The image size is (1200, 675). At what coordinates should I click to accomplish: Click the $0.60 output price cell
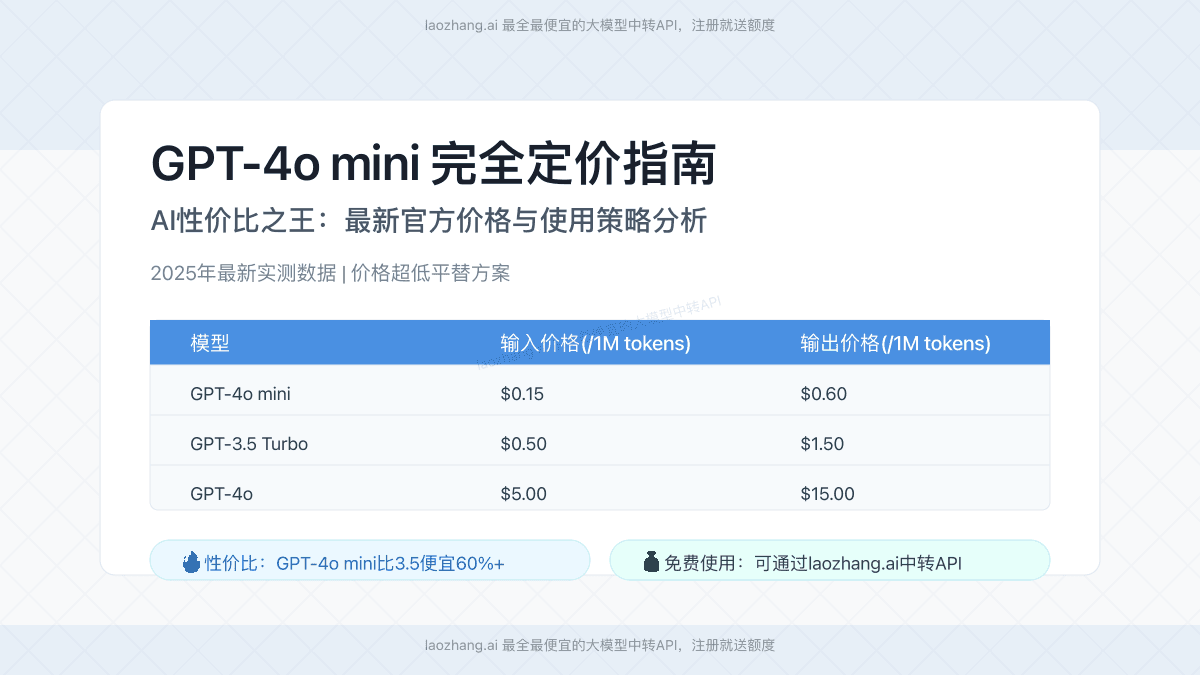(x=824, y=394)
